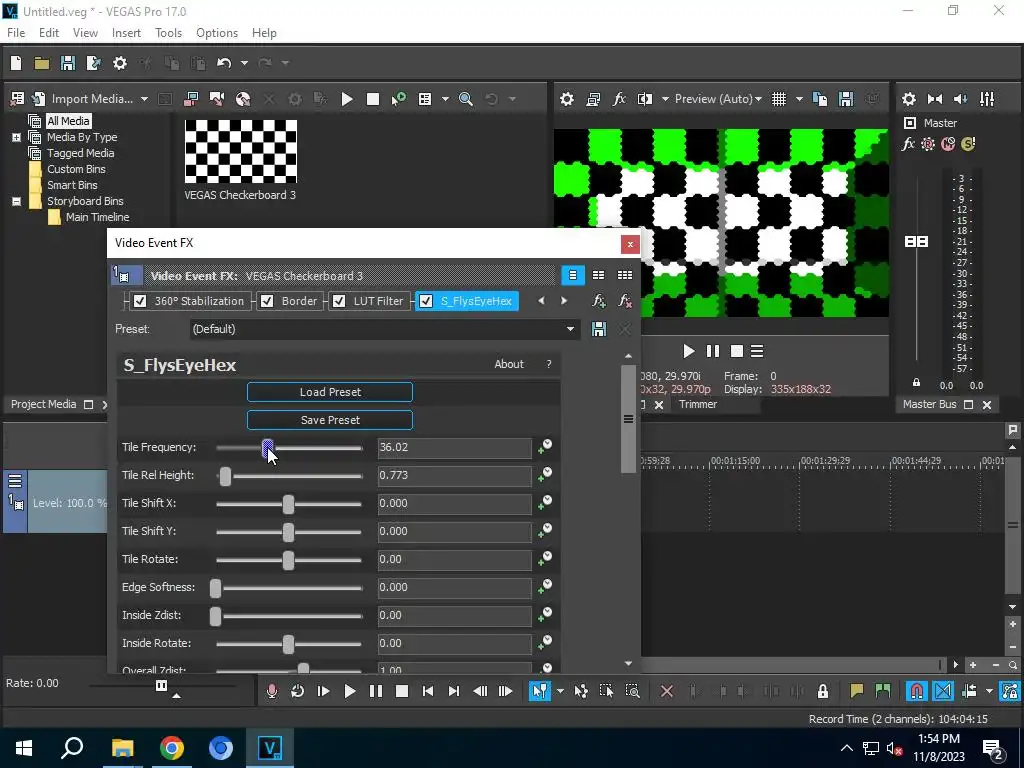
Task: Click the Load Preset button
Action: tap(330, 392)
